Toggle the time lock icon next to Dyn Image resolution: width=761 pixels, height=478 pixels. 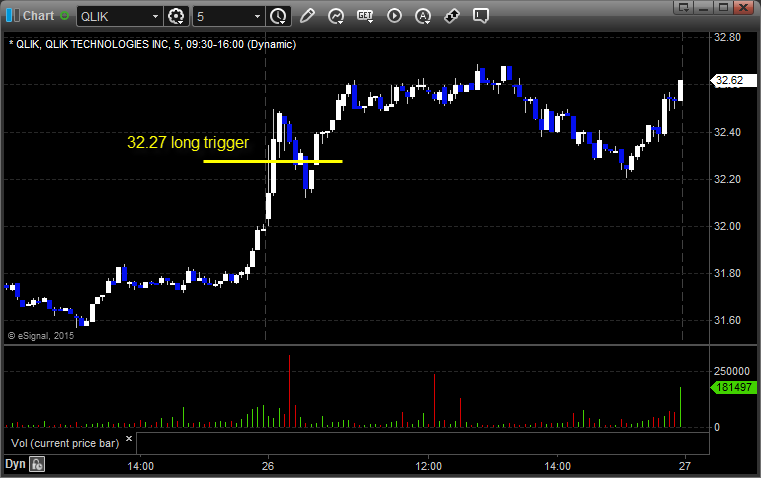(x=37, y=464)
